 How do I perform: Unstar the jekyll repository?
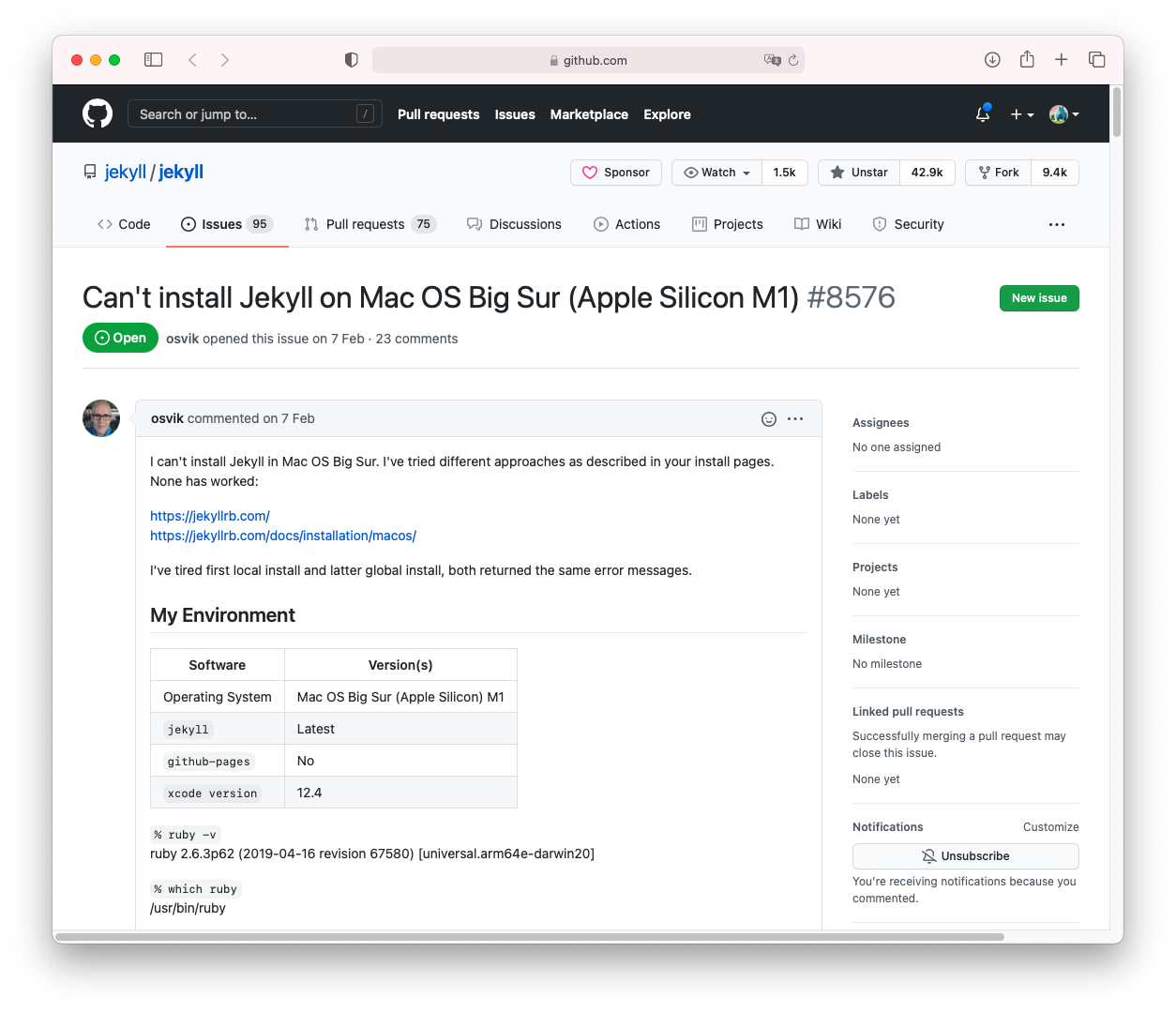859,173
